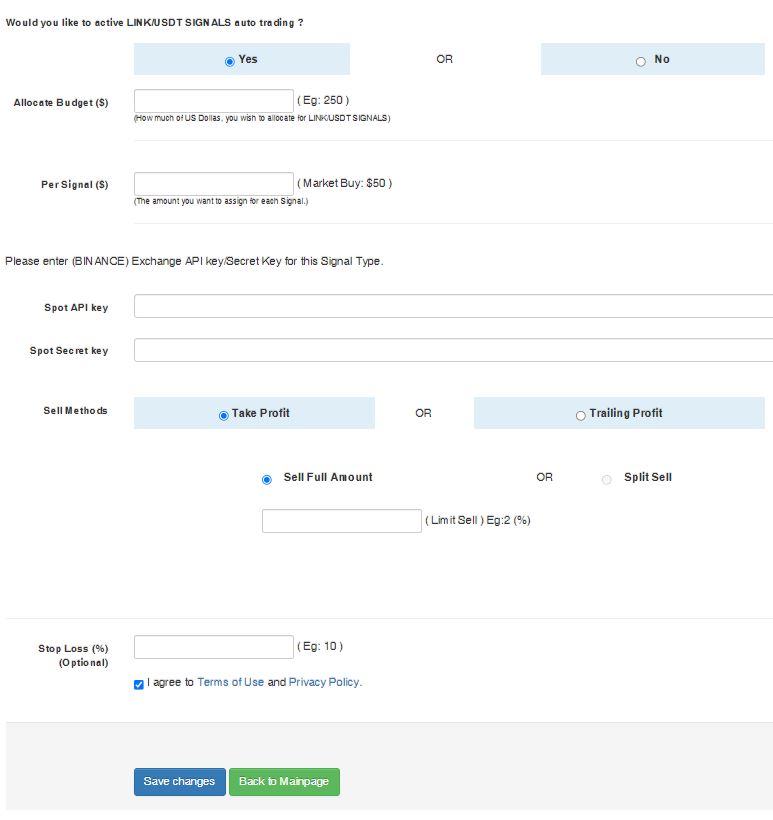
Task: Click the Allocate Budget ($) label
Action: coord(61,102)
